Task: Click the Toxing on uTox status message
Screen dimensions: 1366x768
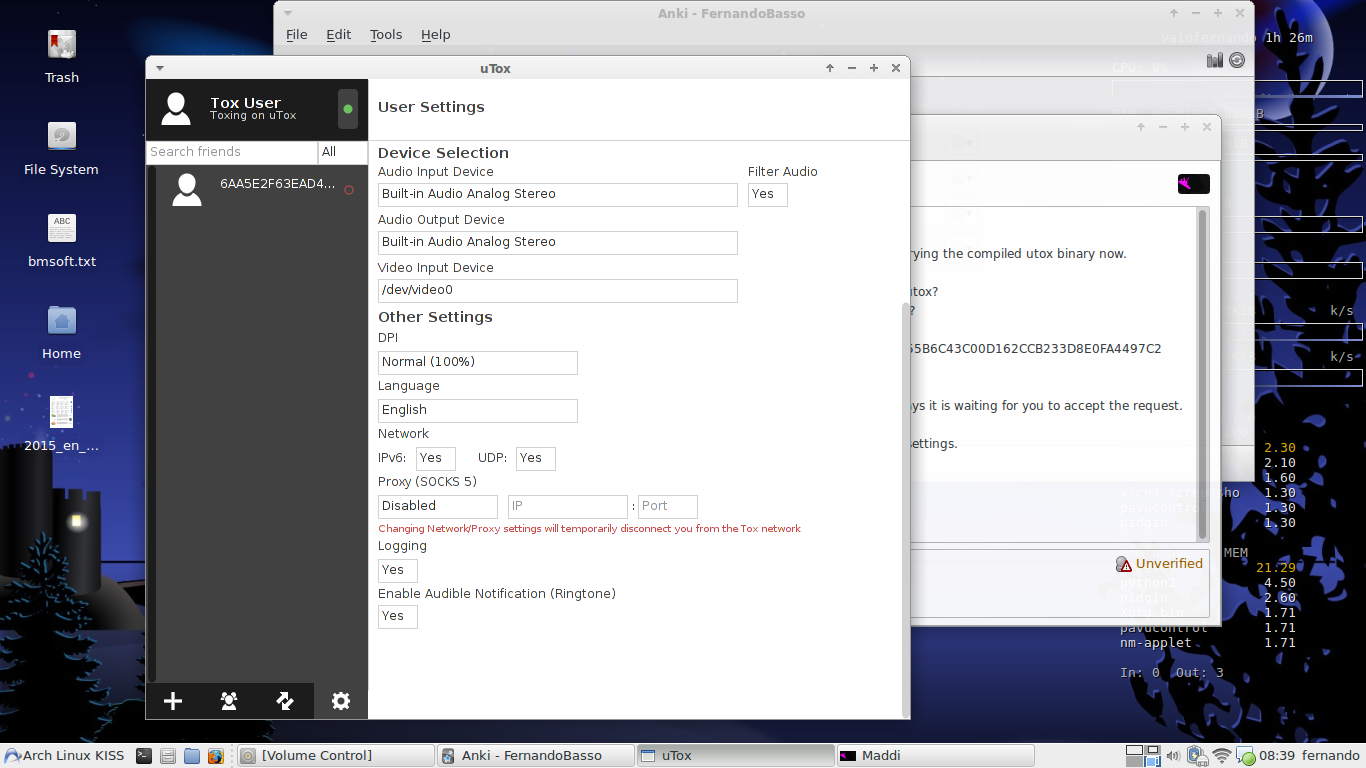Action: tap(253, 116)
